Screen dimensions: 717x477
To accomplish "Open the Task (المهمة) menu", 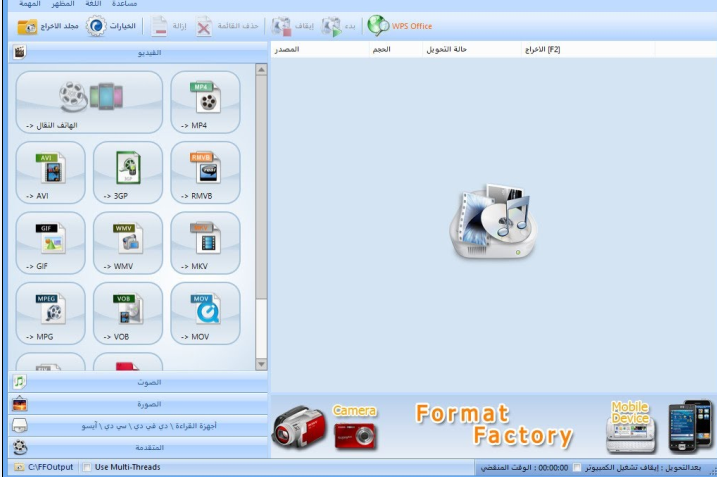I will tap(30, 4).
